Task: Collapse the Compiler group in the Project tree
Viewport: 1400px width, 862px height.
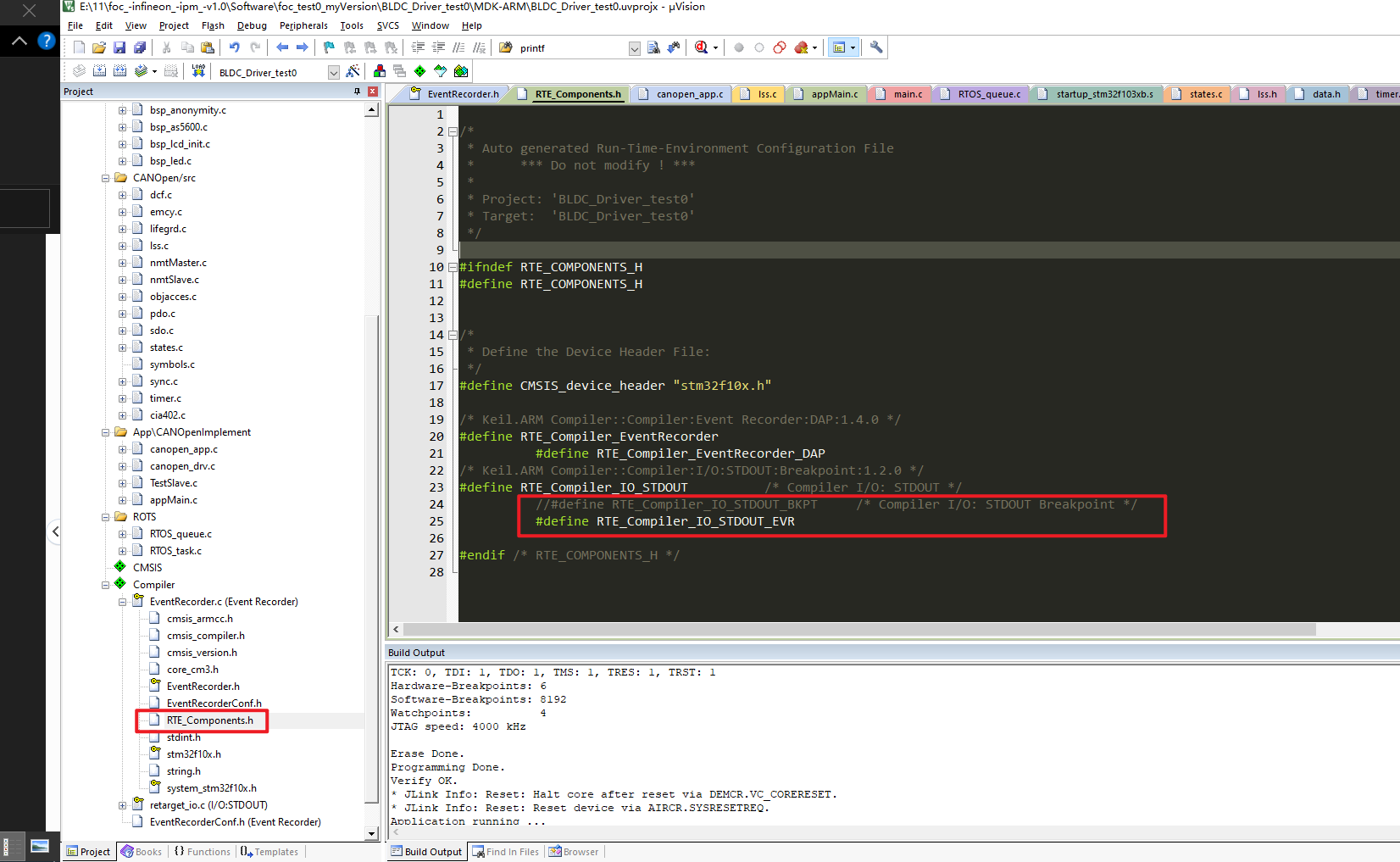Action: click(x=105, y=584)
